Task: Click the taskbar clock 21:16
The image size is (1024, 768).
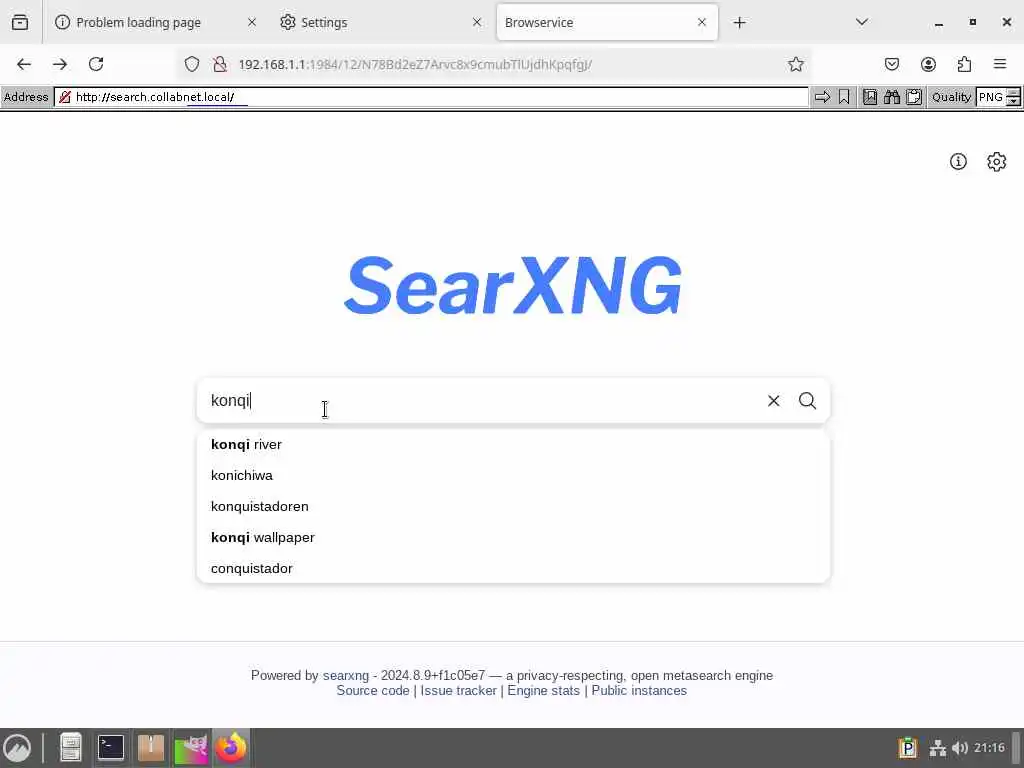Action: tap(989, 748)
